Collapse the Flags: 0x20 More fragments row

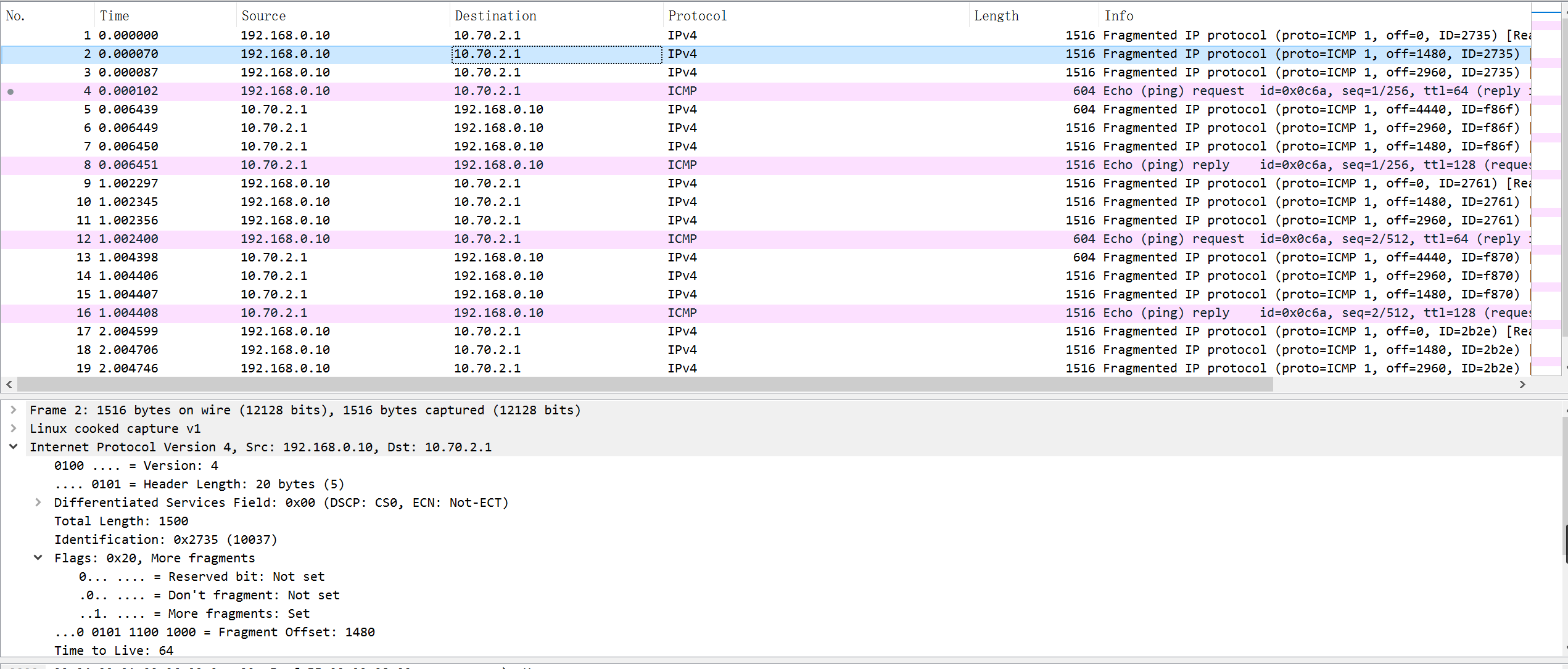[38, 558]
